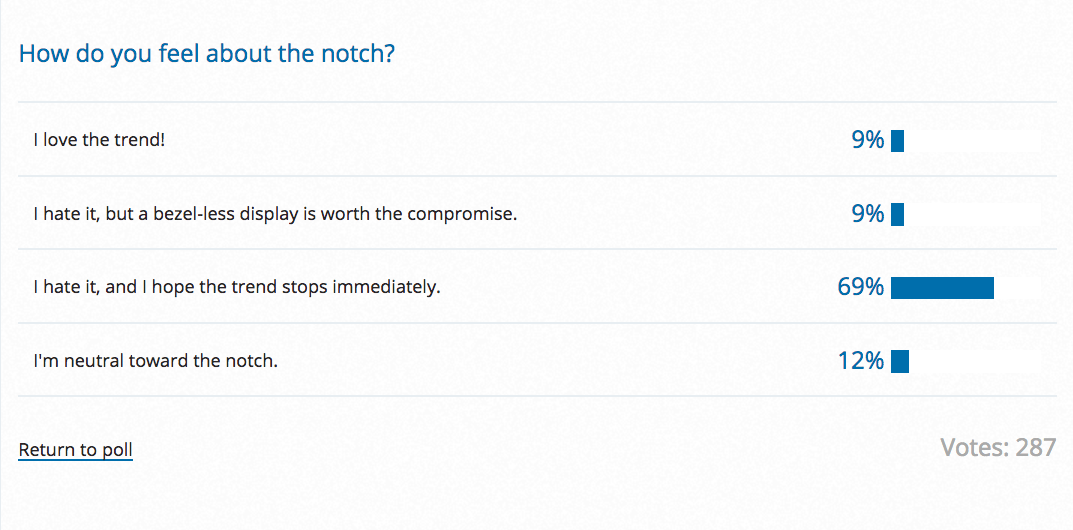Click the word "Return" in the bottom link
The height and width of the screenshot is (530, 1073).
click(47, 450)
